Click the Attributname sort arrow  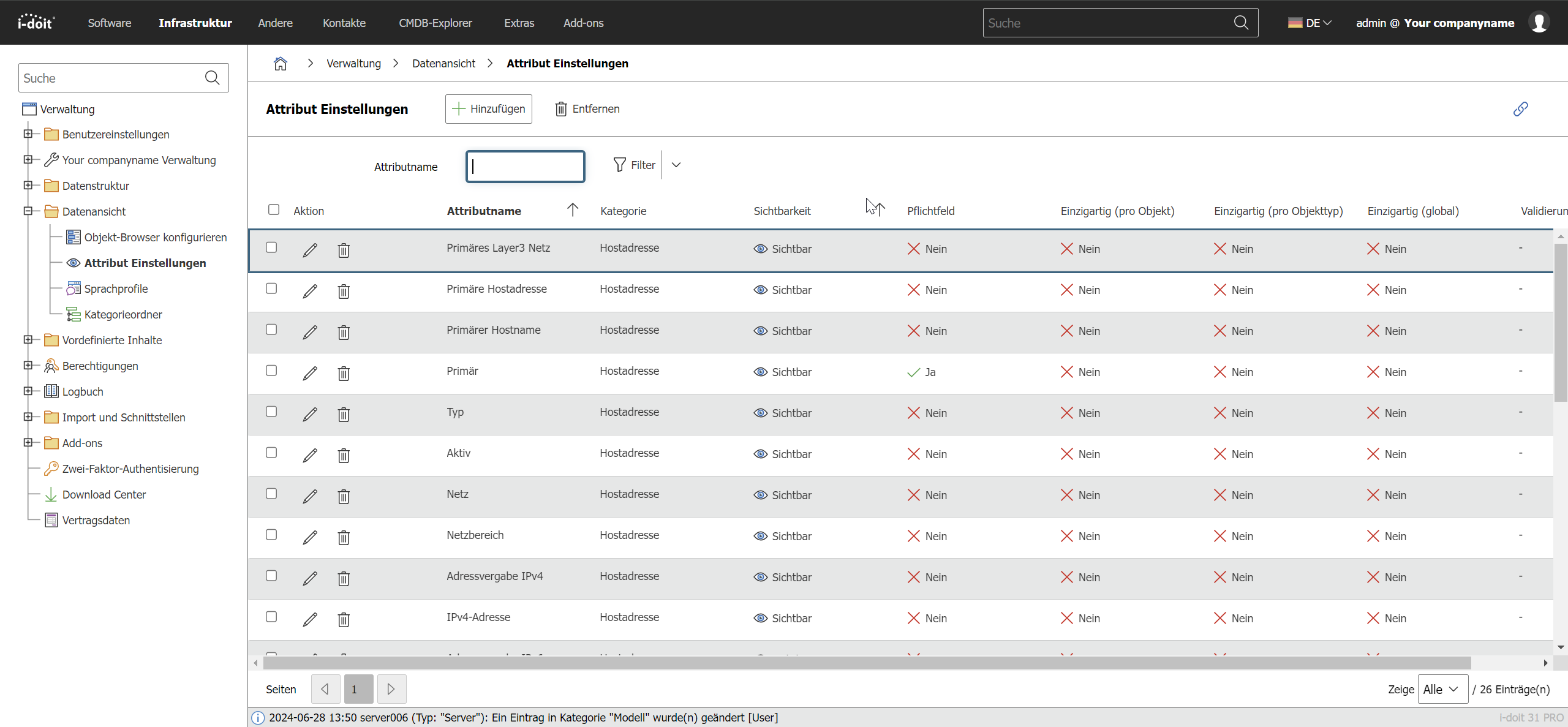click(573, 210)
